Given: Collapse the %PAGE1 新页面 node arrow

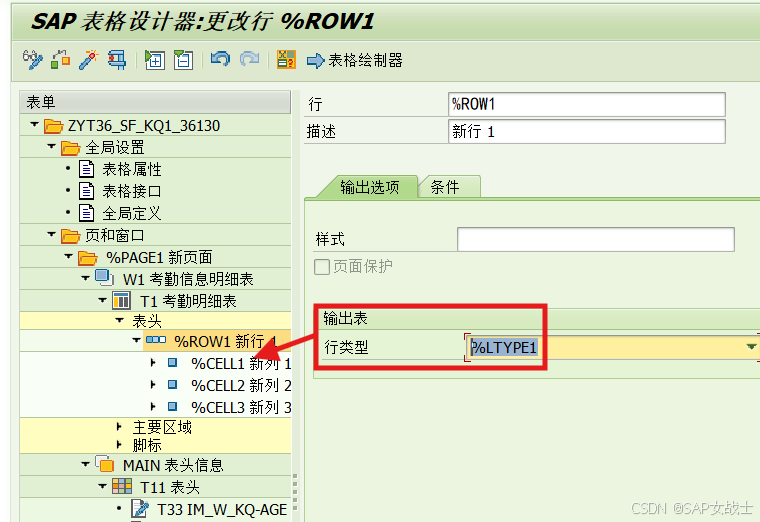Looking at the screenshot, I should click(68, 256).
